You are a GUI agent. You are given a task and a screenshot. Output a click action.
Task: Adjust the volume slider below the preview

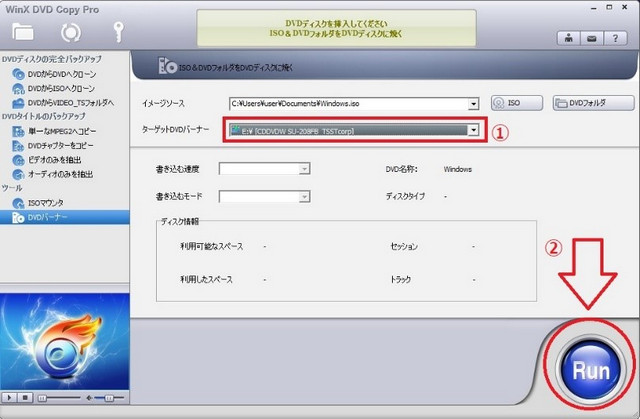pyautogui.click(x=108, y=399)
